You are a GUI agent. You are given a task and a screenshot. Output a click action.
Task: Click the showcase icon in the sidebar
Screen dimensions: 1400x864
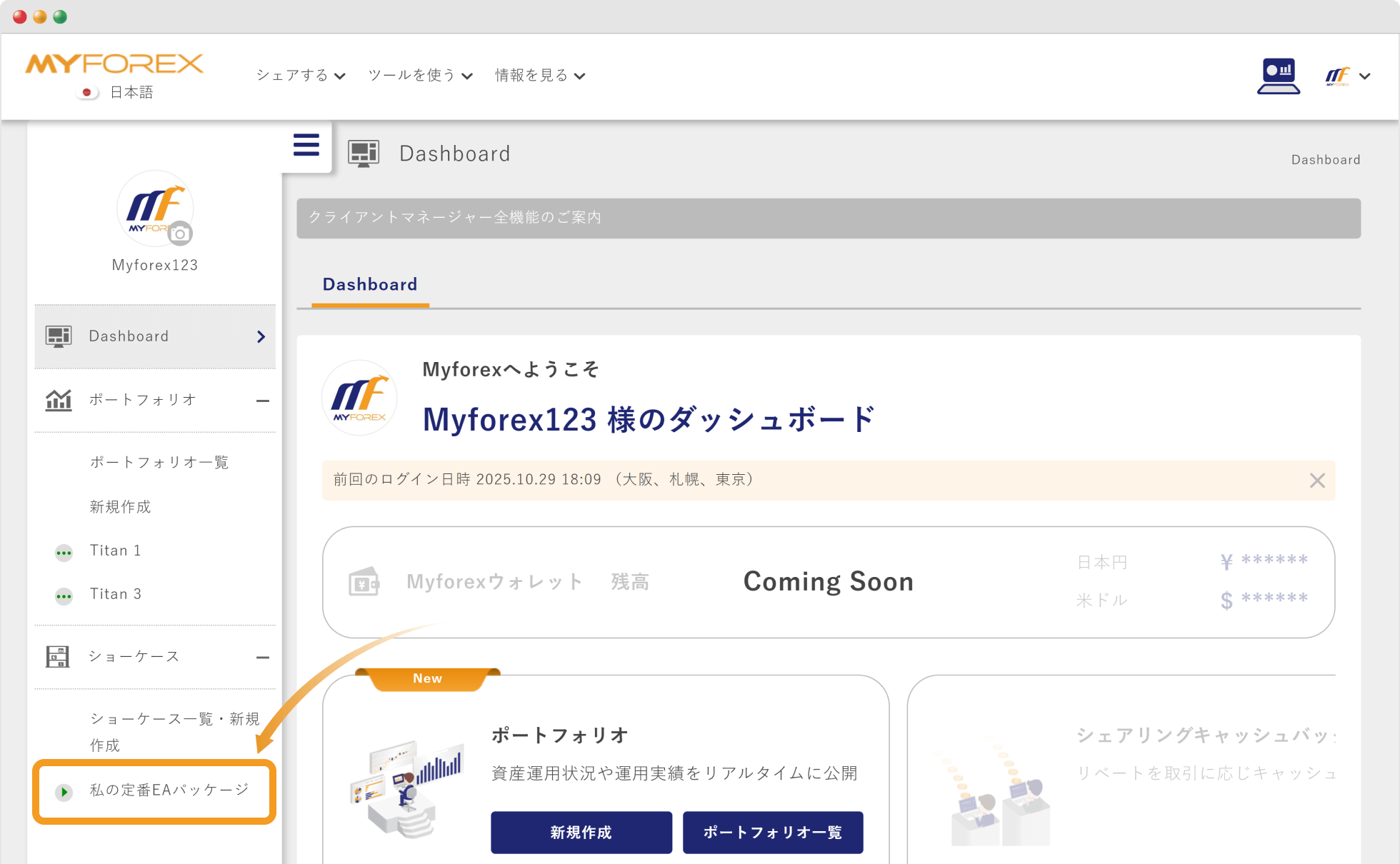[58, 656]
